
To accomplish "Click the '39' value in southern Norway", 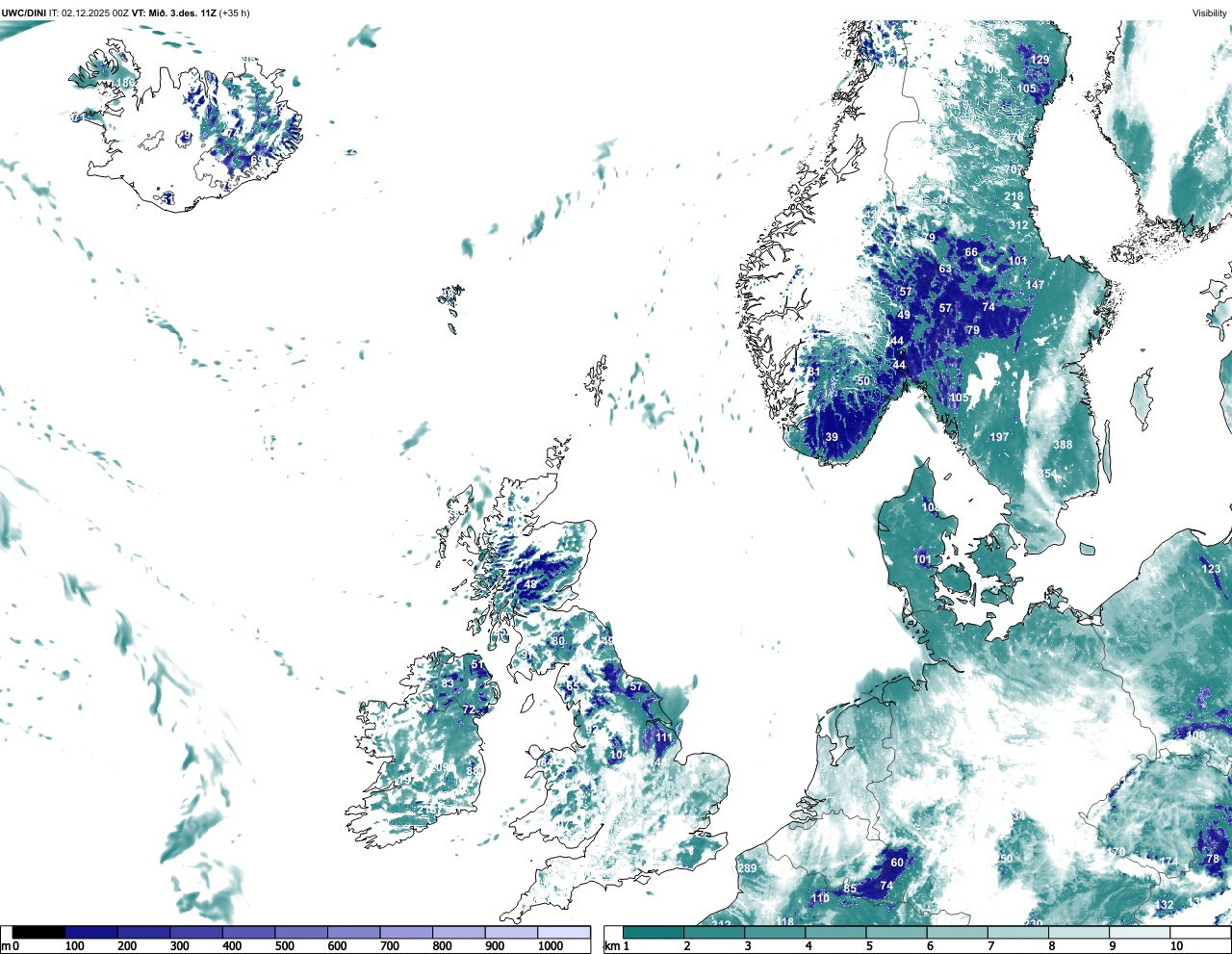I will (x=832, y=437).
